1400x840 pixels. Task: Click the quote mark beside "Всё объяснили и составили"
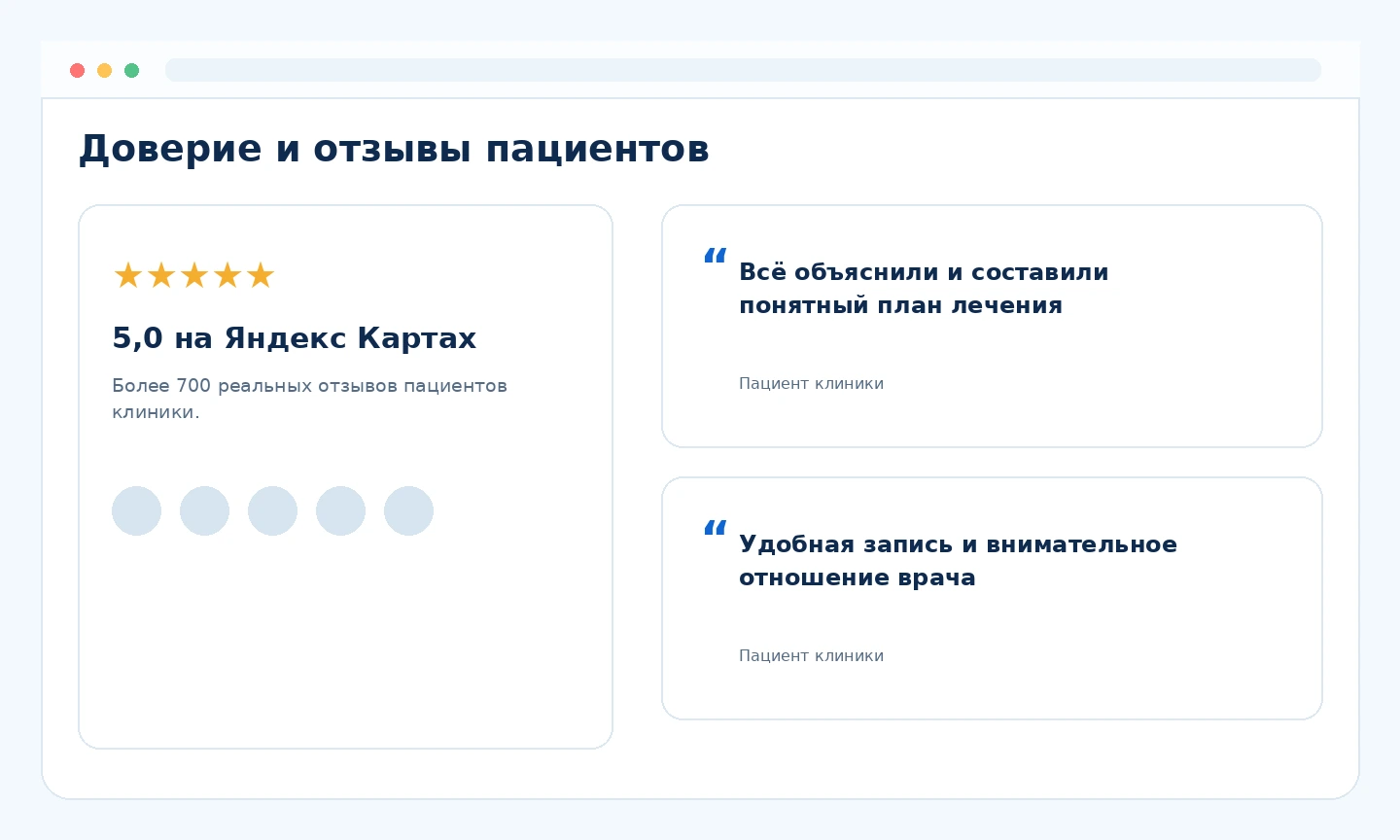click(715, 257)
